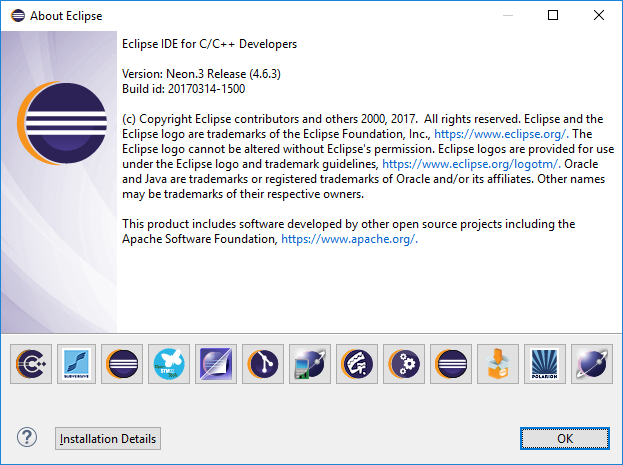The image size is (623, 465).
Task: Click the "Version: Neon.3 Release (4.6.3)" line
Action: pyautogui.click(x=201, y=74)
